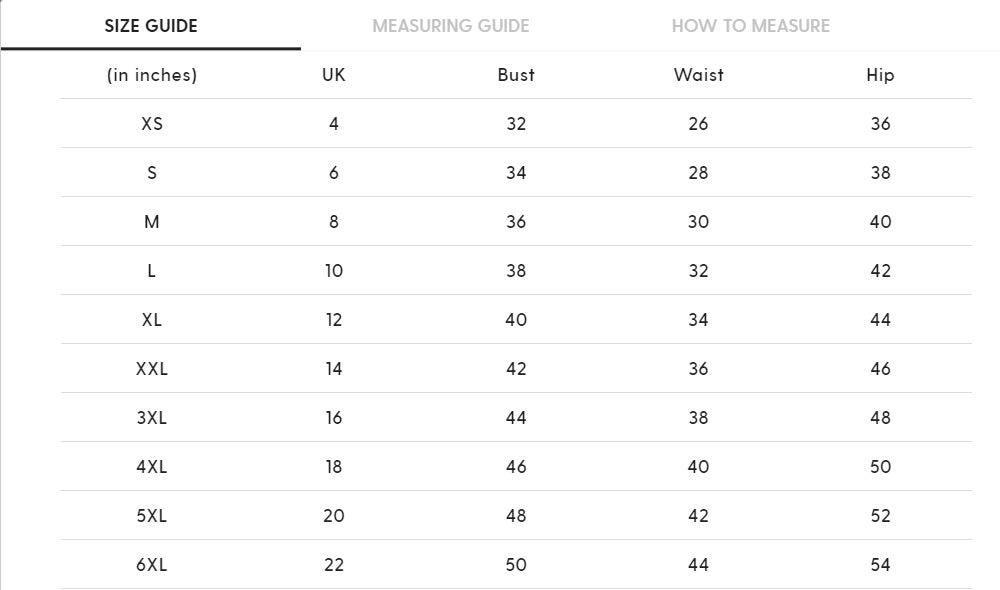This screenshot has height=590, width=1000.
Task: Select the How To Measure tab
Action: point(751,26)
